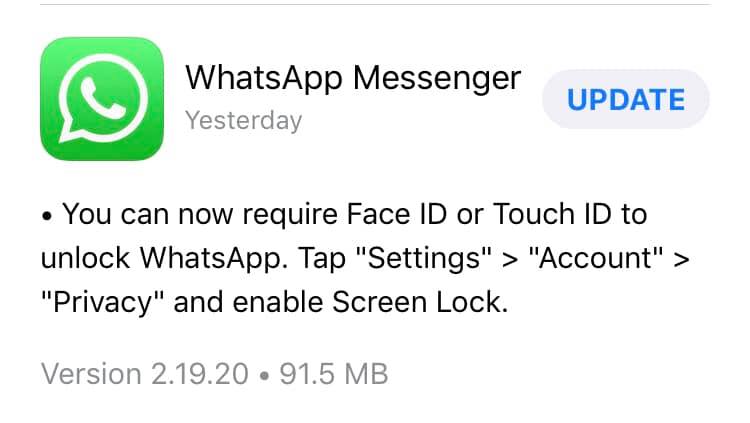Tap the 91.5 MB file size text
This screenshot has height=423, width=750.
334,374
